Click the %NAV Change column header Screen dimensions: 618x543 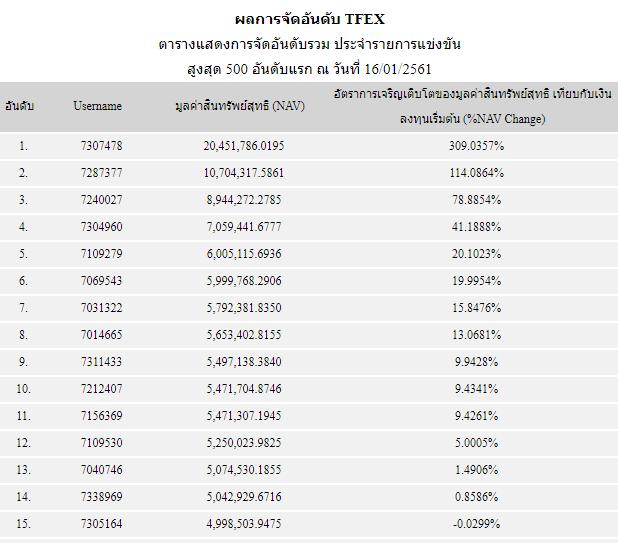(473, 106)
